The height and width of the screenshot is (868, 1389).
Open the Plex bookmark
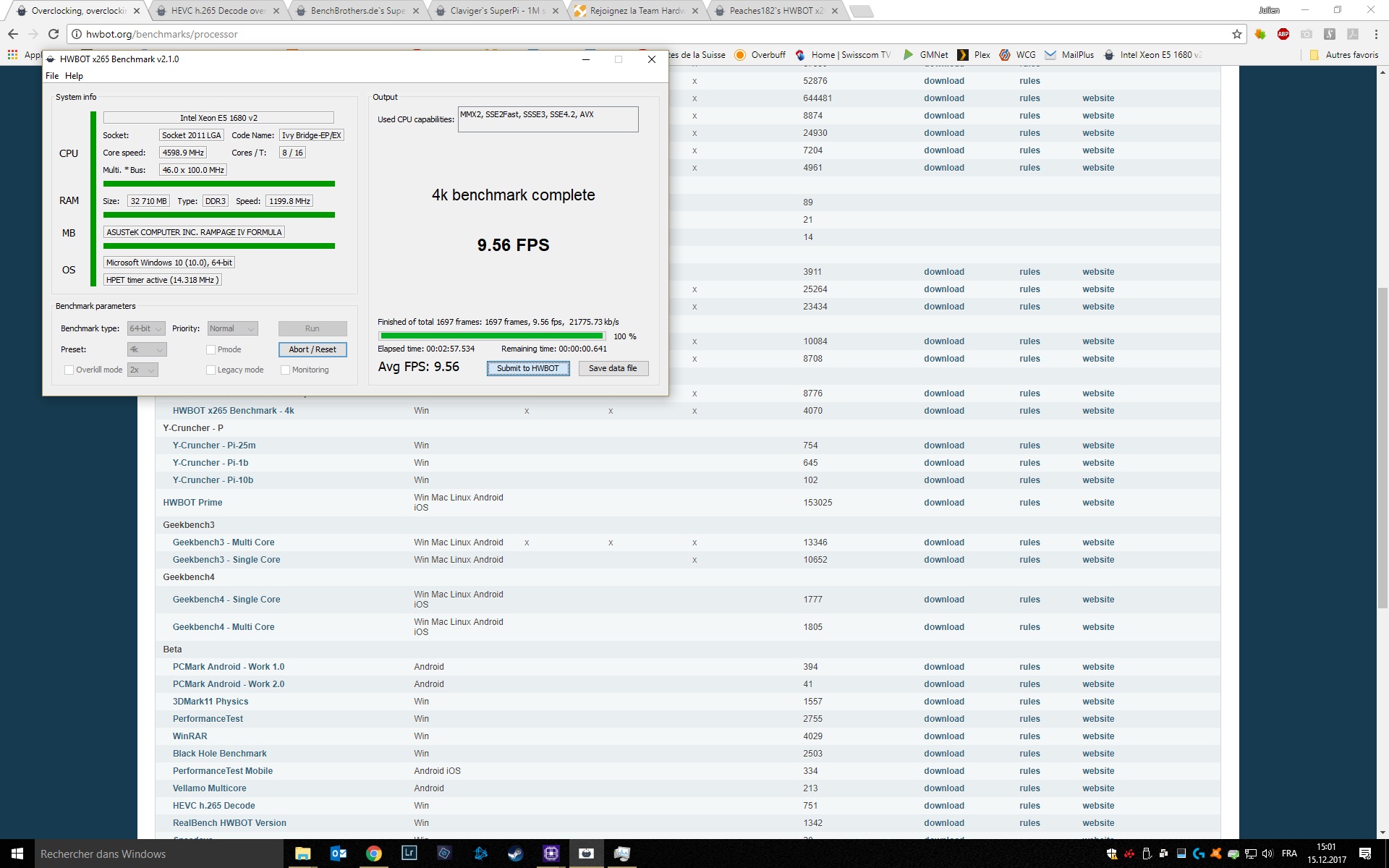(974, 55)
